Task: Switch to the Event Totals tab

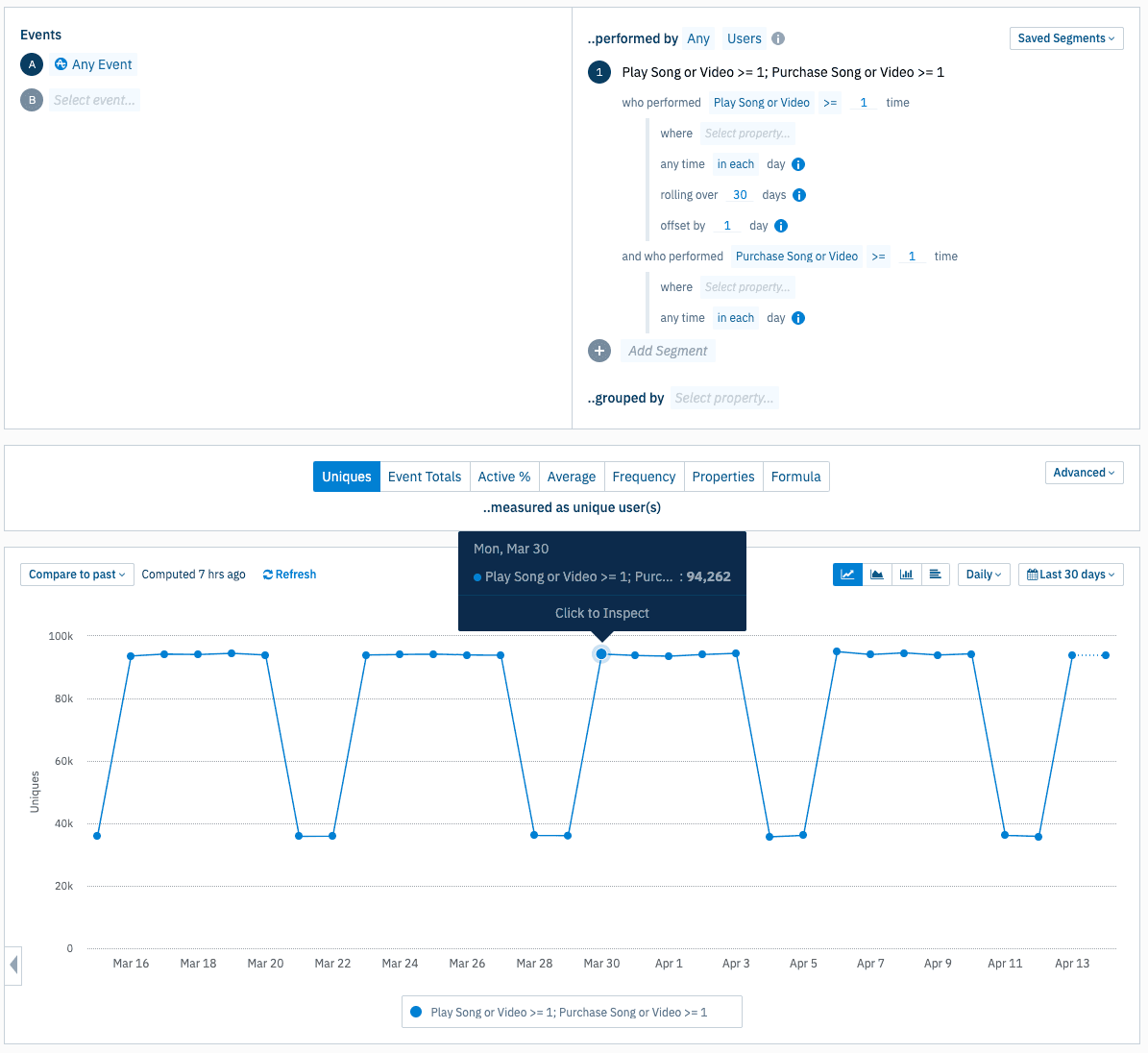Action: (x=425, y=477)
